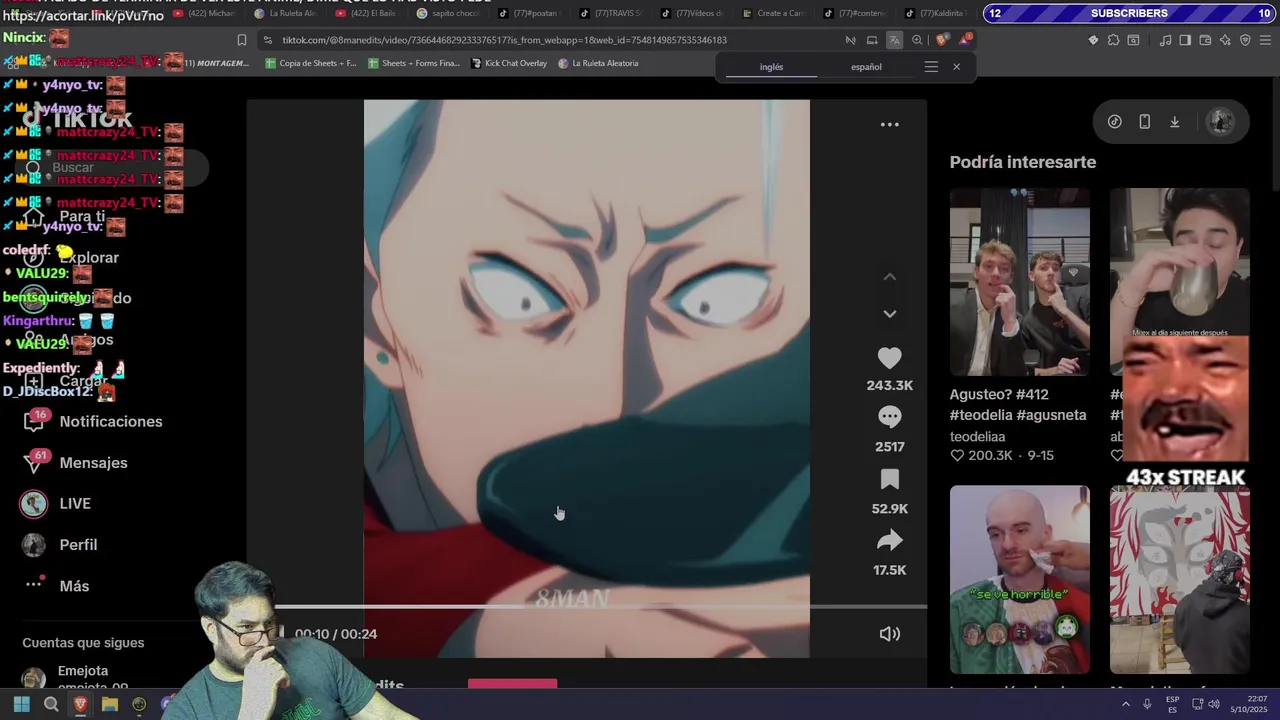
Task: Switch to the (422) El Baile tab
Action: click(367, 13)
